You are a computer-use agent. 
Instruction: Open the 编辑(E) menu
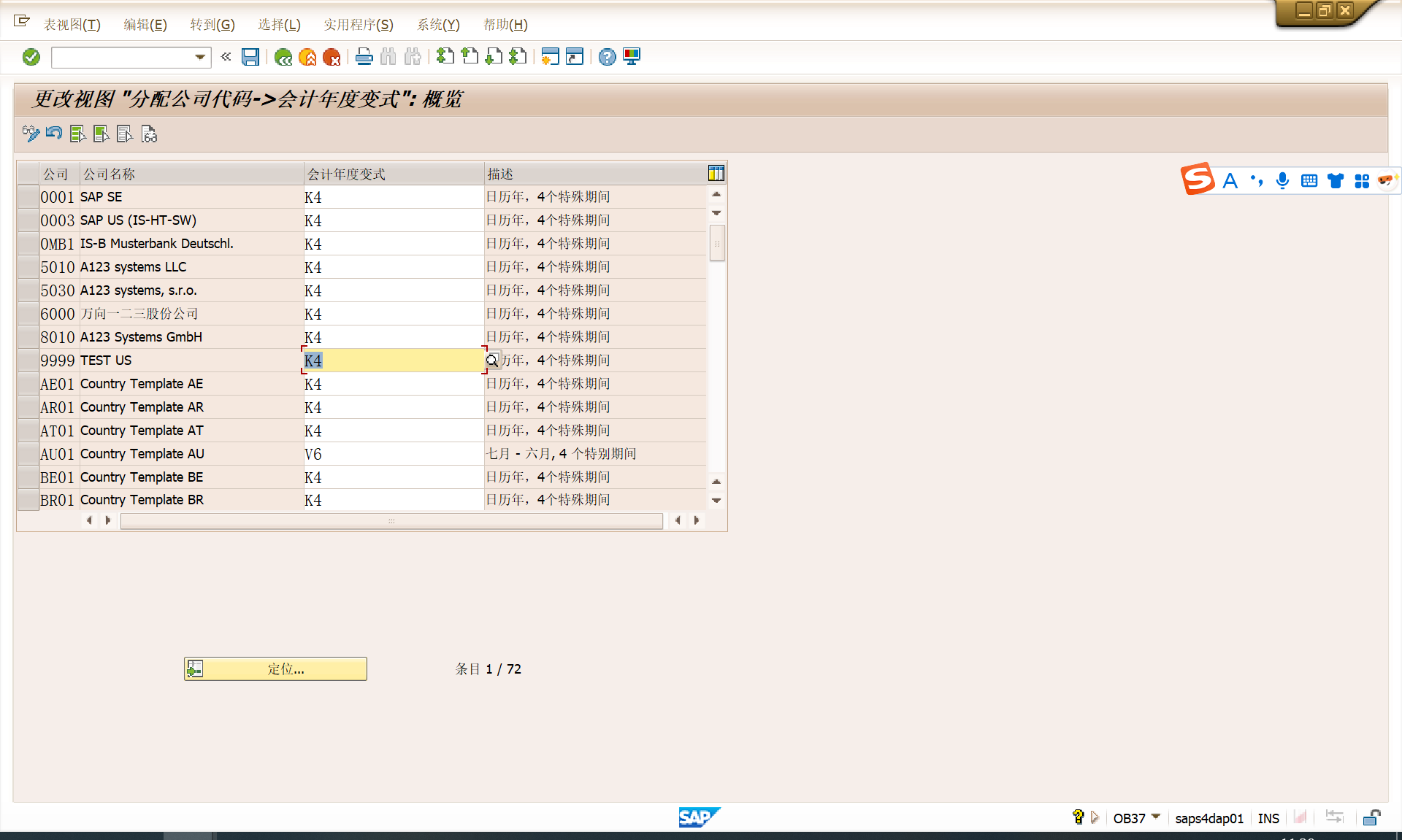click(x=145, y=25)
